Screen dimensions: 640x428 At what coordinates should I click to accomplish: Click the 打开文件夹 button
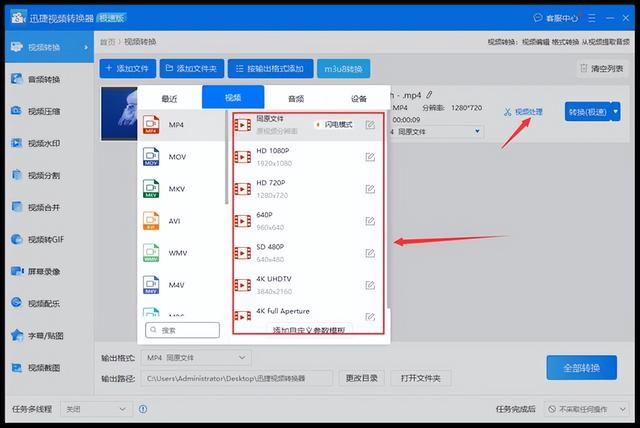421,378
